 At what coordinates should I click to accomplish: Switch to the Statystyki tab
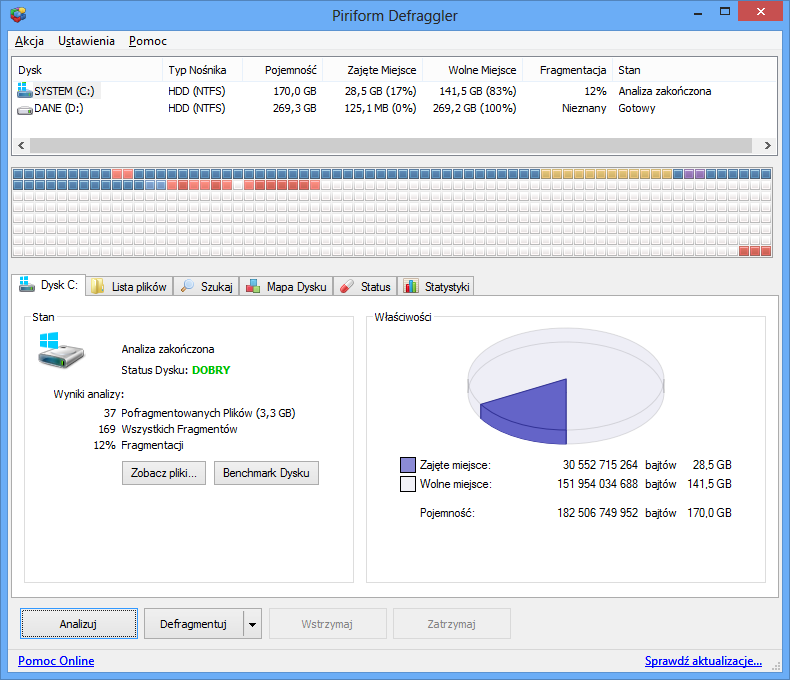436,286
